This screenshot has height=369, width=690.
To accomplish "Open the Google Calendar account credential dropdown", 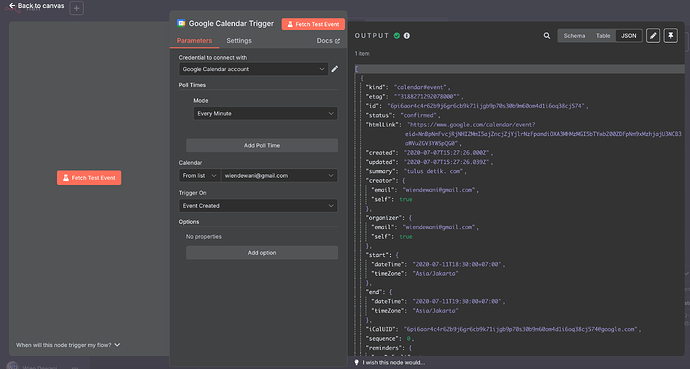I will point(253,69).
